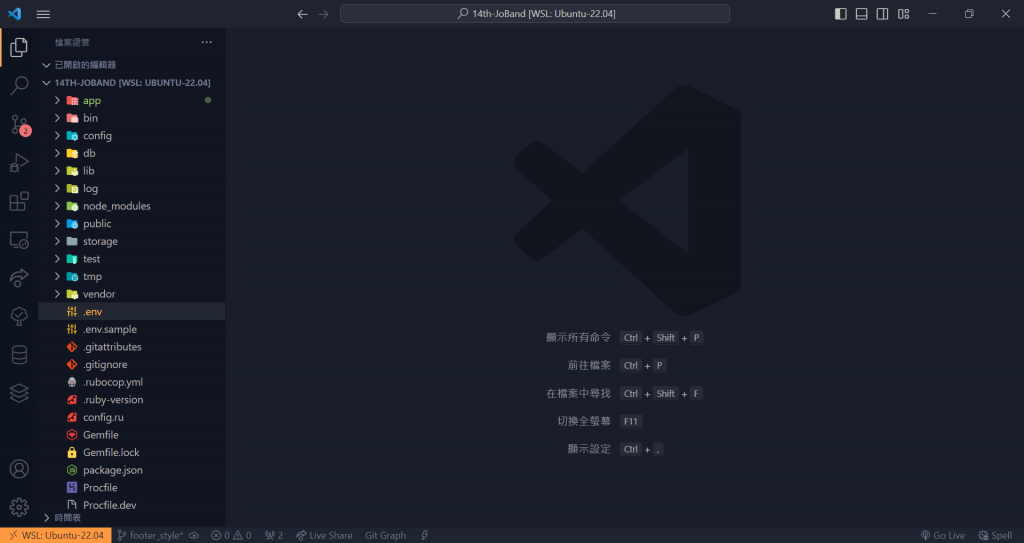Open the Extensions view
The image size is (1024, 543).
coord(19,201)
